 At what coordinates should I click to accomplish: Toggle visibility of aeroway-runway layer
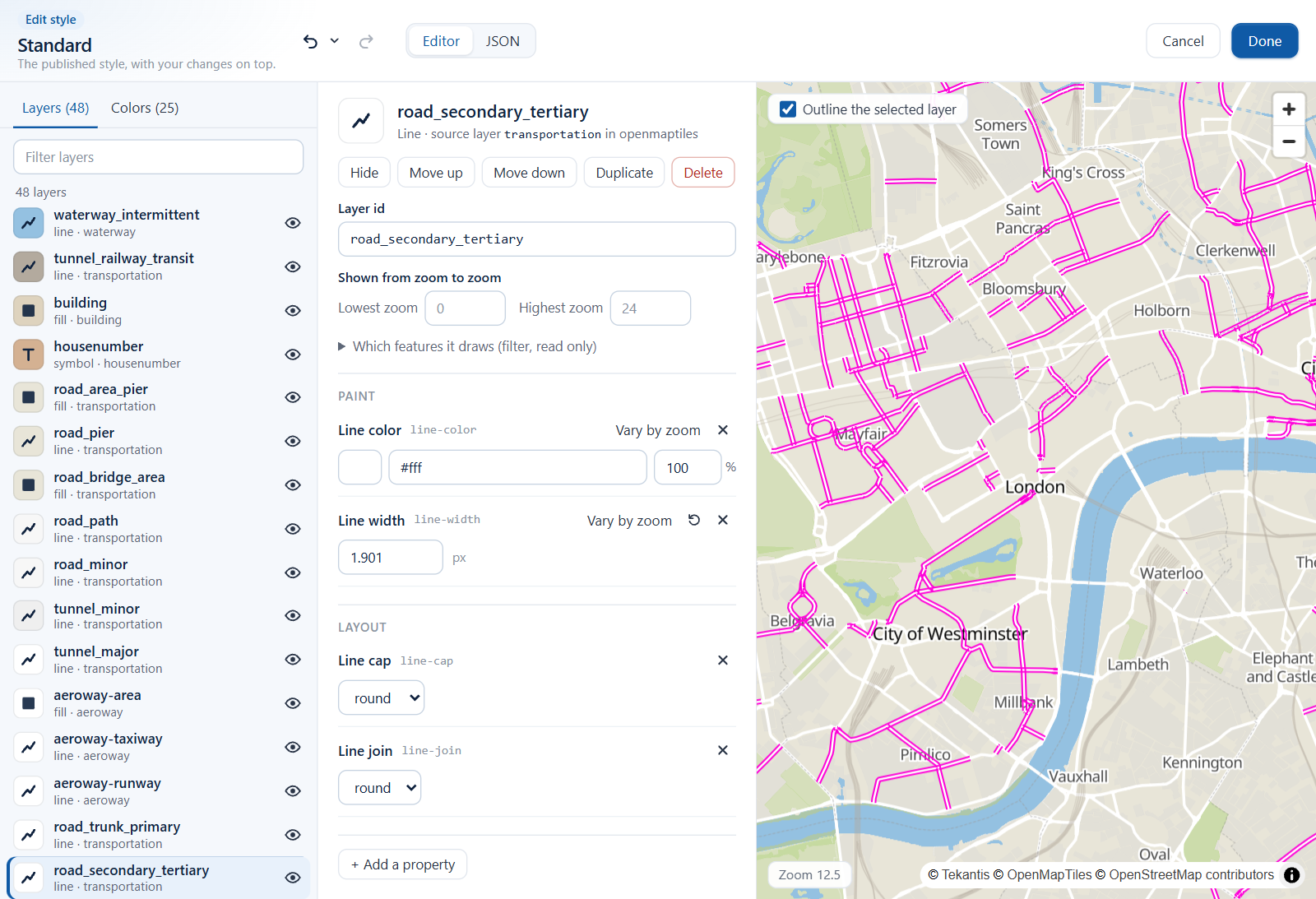(293, 791)
